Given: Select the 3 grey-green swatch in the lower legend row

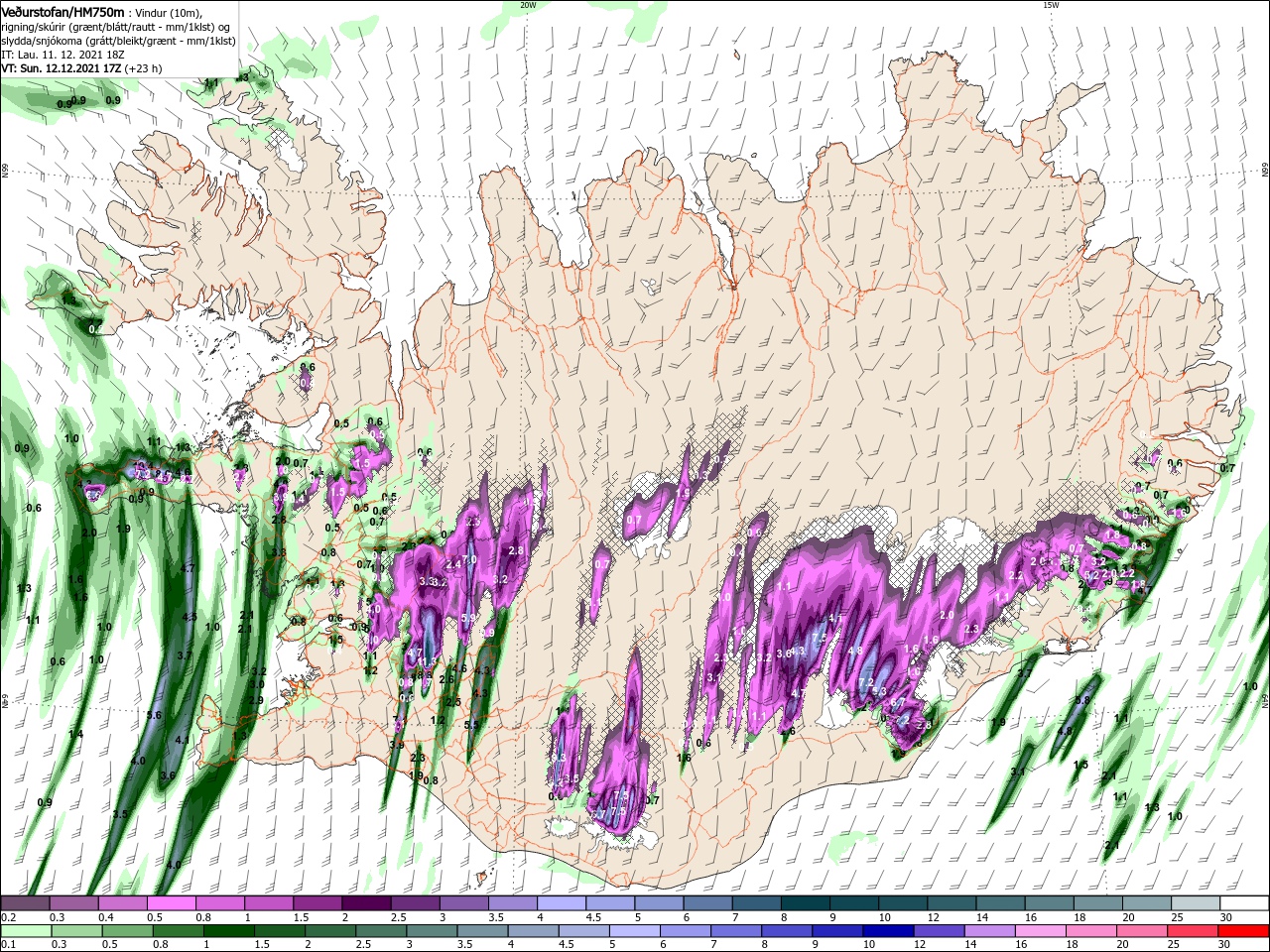Looking at the screenshot, I should click(x=431, y=931).
